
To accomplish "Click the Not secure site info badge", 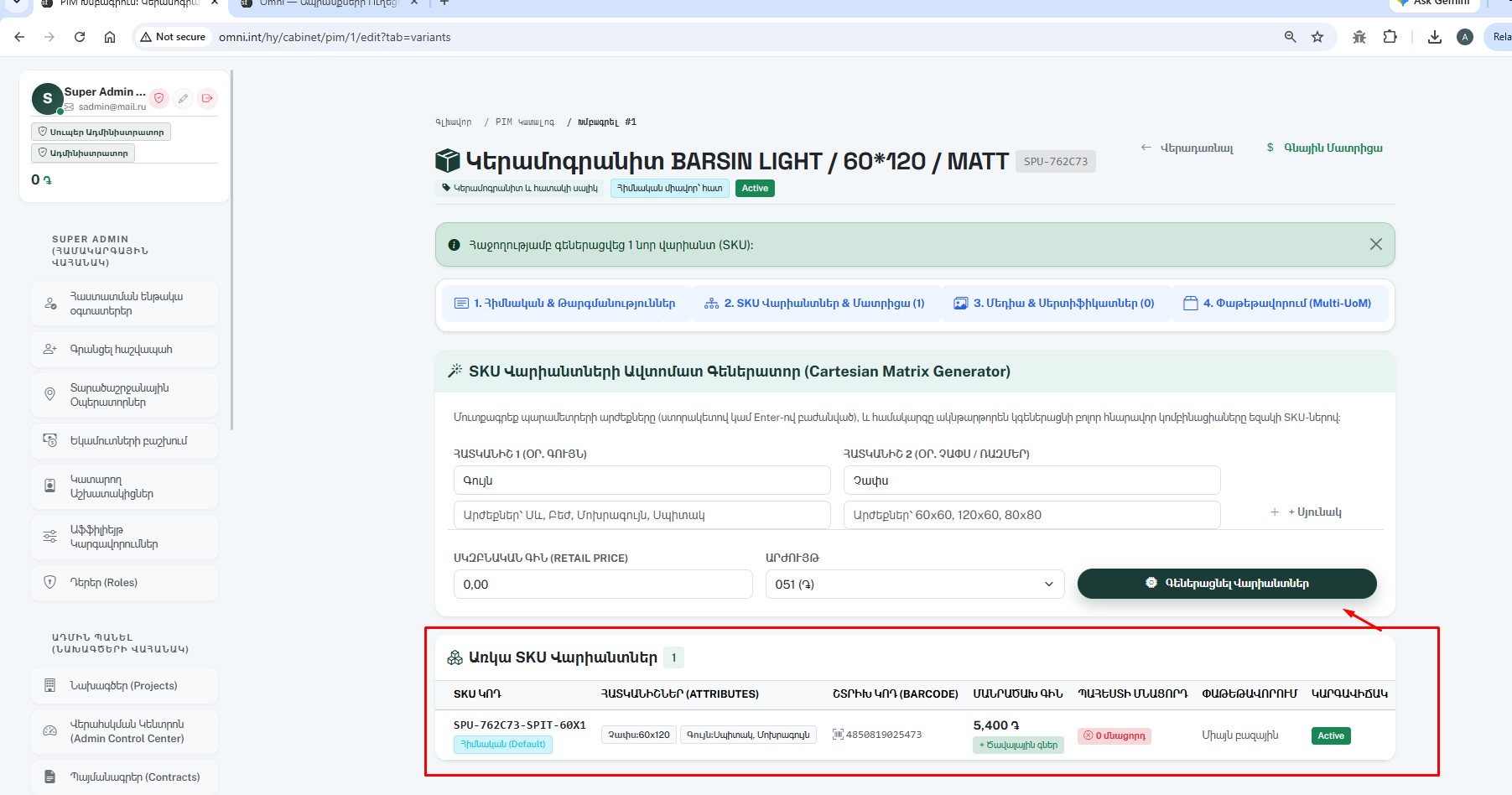I will (173, 37).
